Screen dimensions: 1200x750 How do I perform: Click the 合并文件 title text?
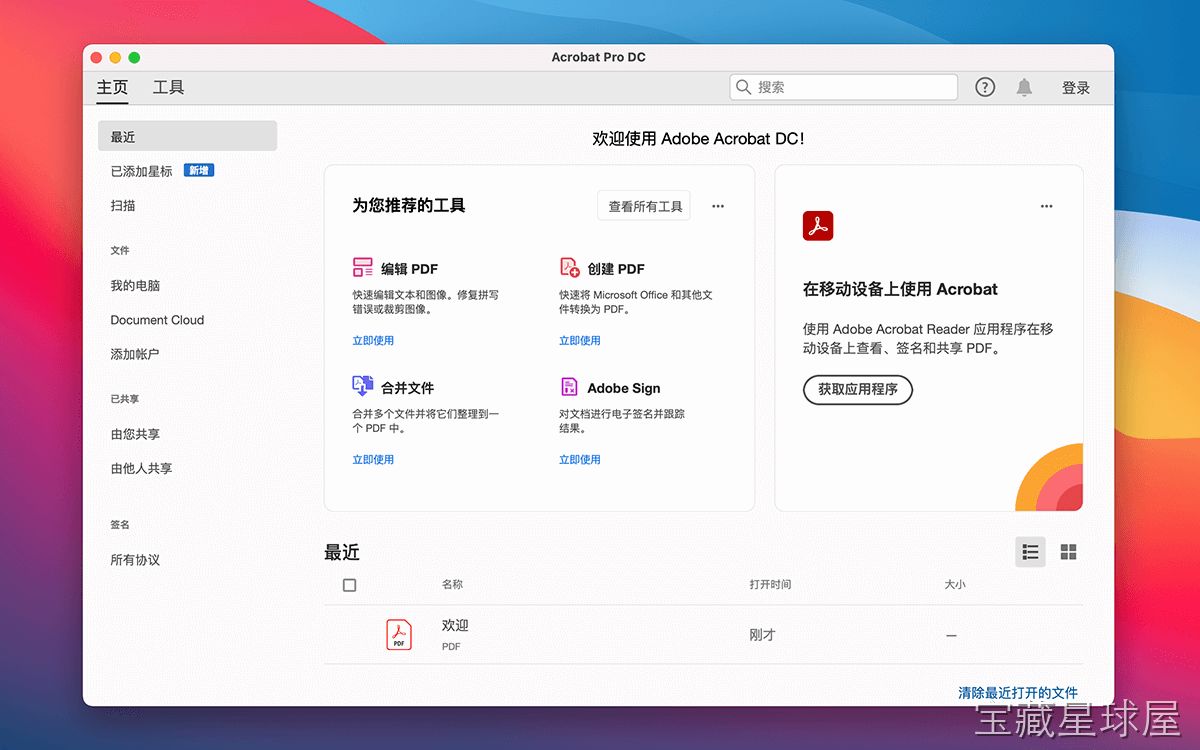407,388
